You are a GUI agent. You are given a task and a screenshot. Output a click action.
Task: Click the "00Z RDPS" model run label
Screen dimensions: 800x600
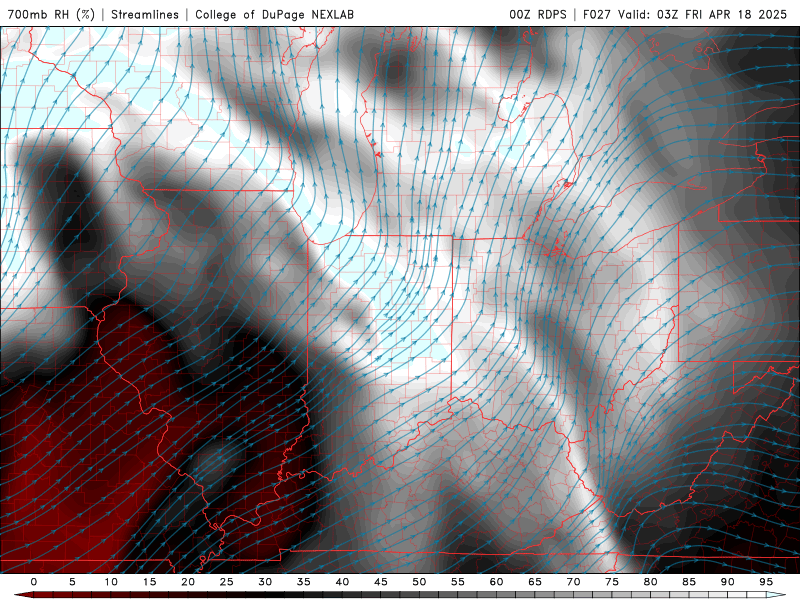[538, 14]
